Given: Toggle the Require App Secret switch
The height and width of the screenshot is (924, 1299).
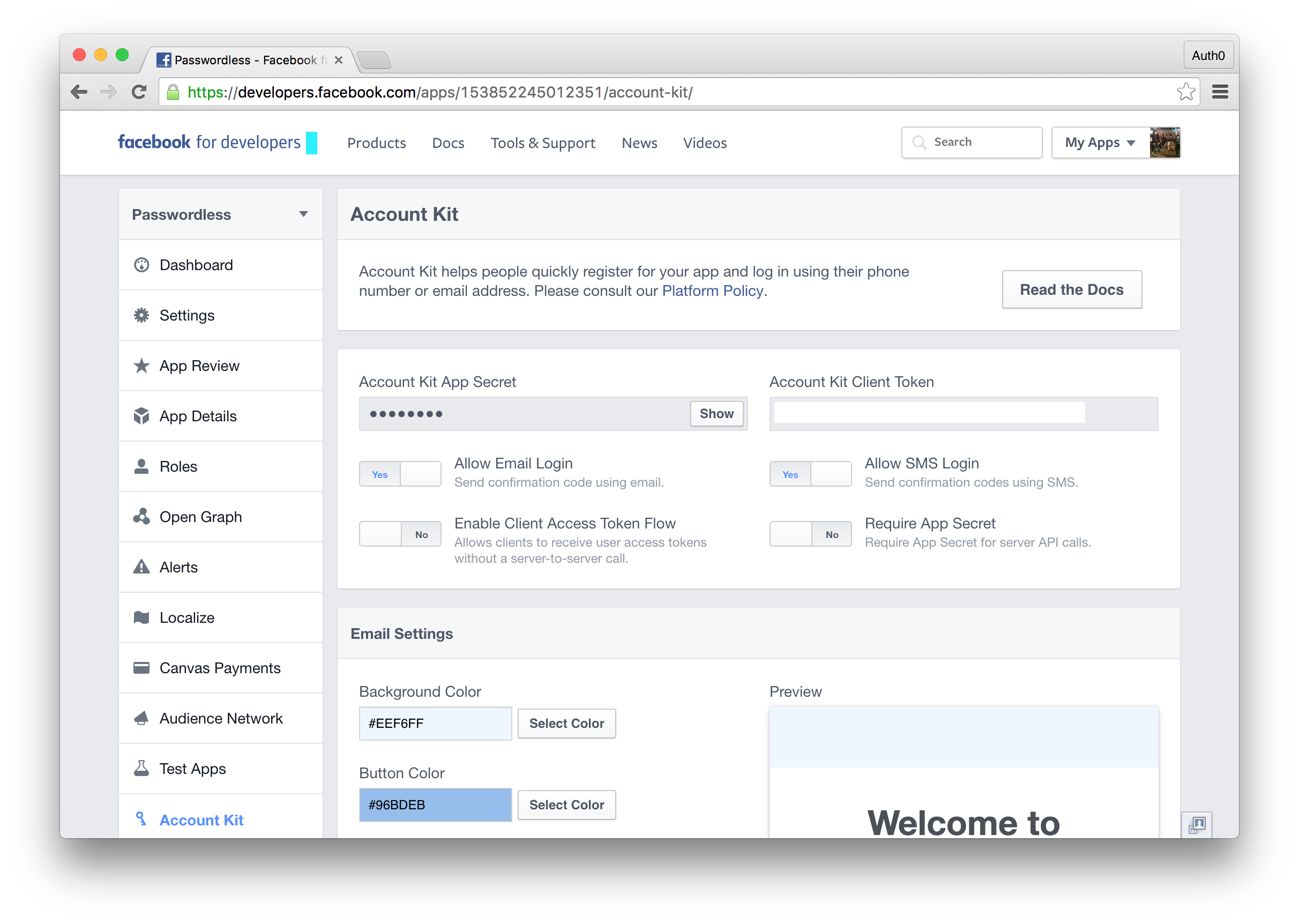Looking at the screenshot, I should pos(810,534).
